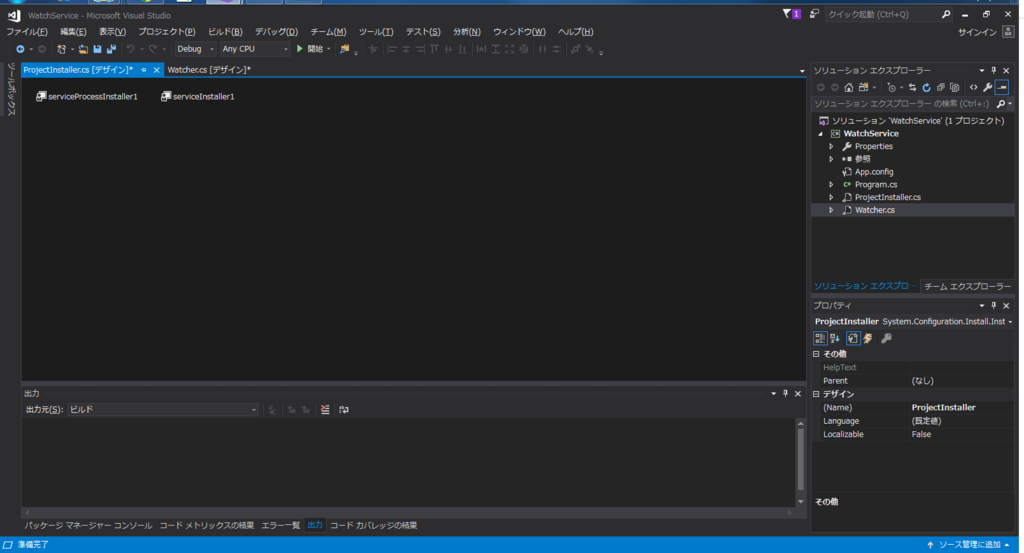This screenshot has width=1024, height=553.
Task: Click the New Project toolbar icon
Action: click(x=61, y=49)
